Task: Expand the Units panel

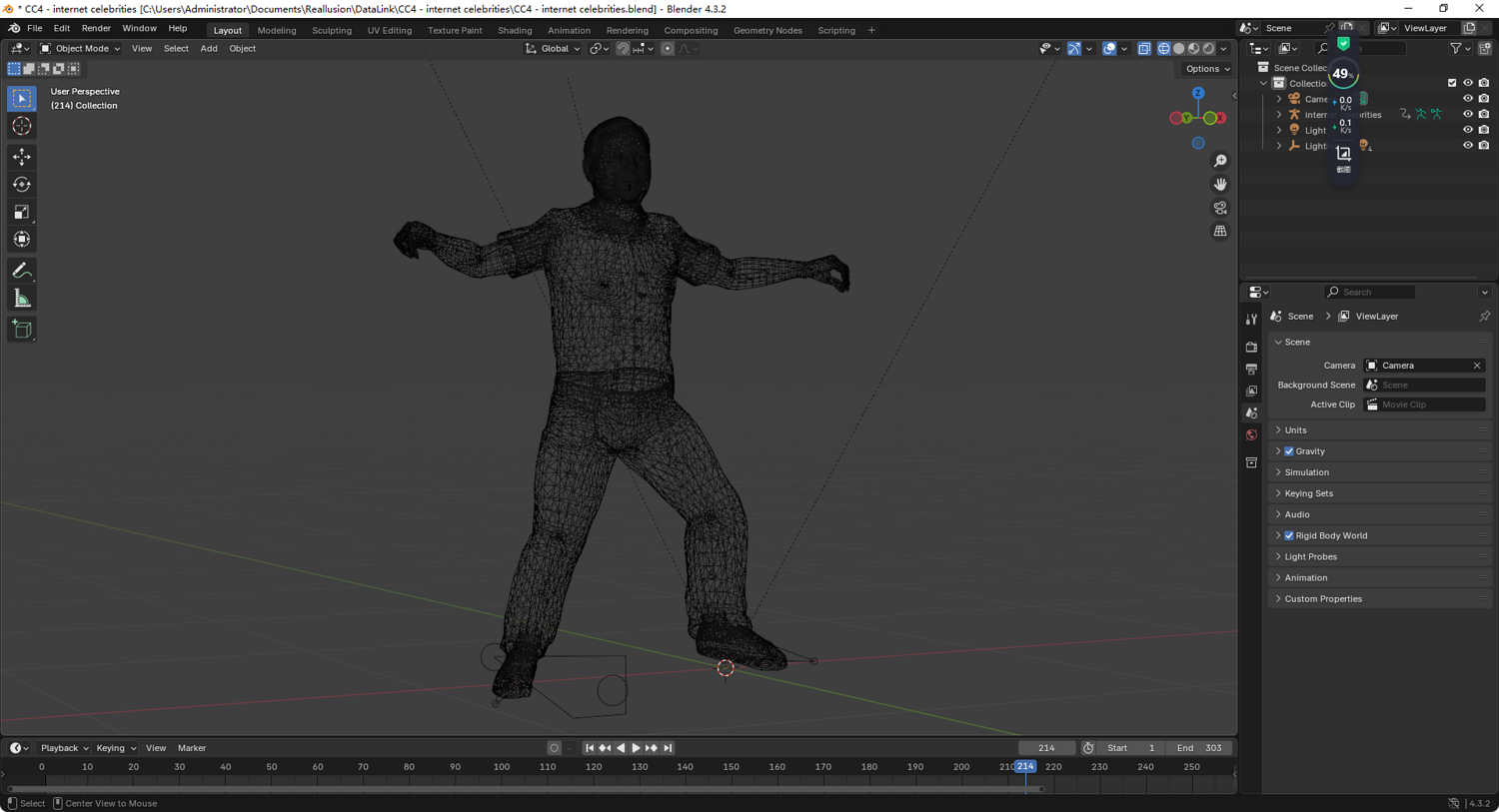Action: pyautogui.click(x=1295, y=430)
